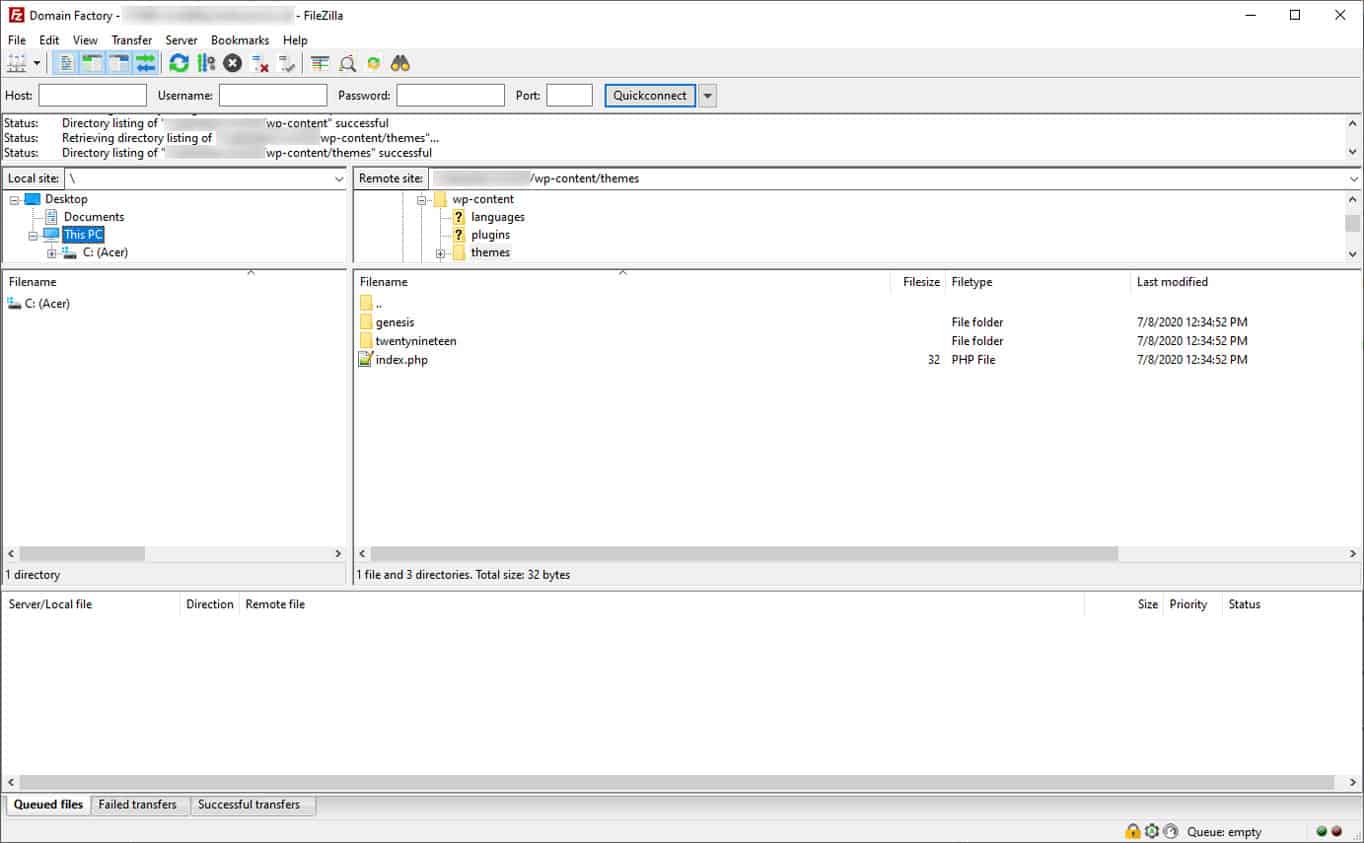Disconnect from the current server

point(260,63)
